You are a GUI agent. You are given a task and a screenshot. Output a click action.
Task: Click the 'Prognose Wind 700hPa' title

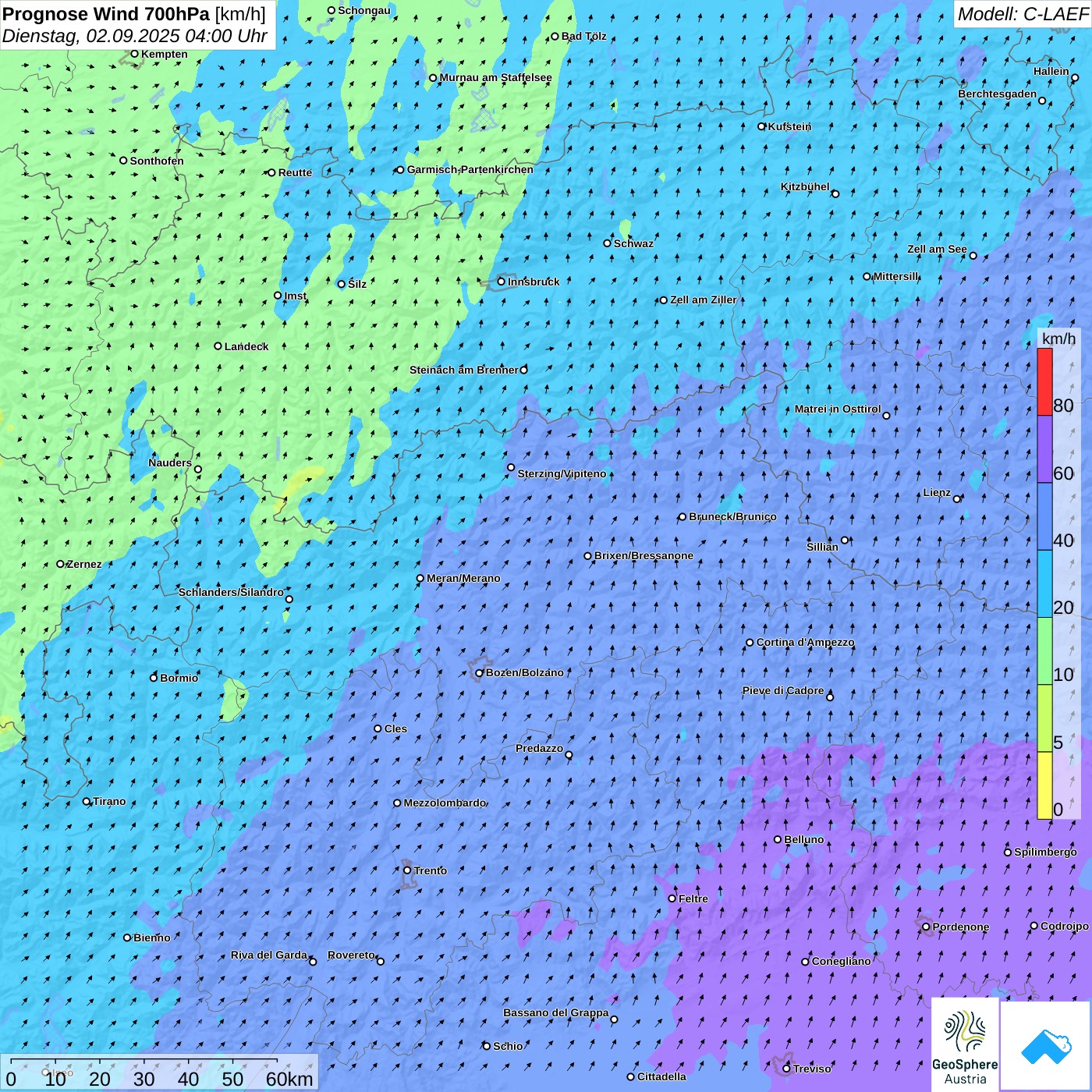(107, 14)
